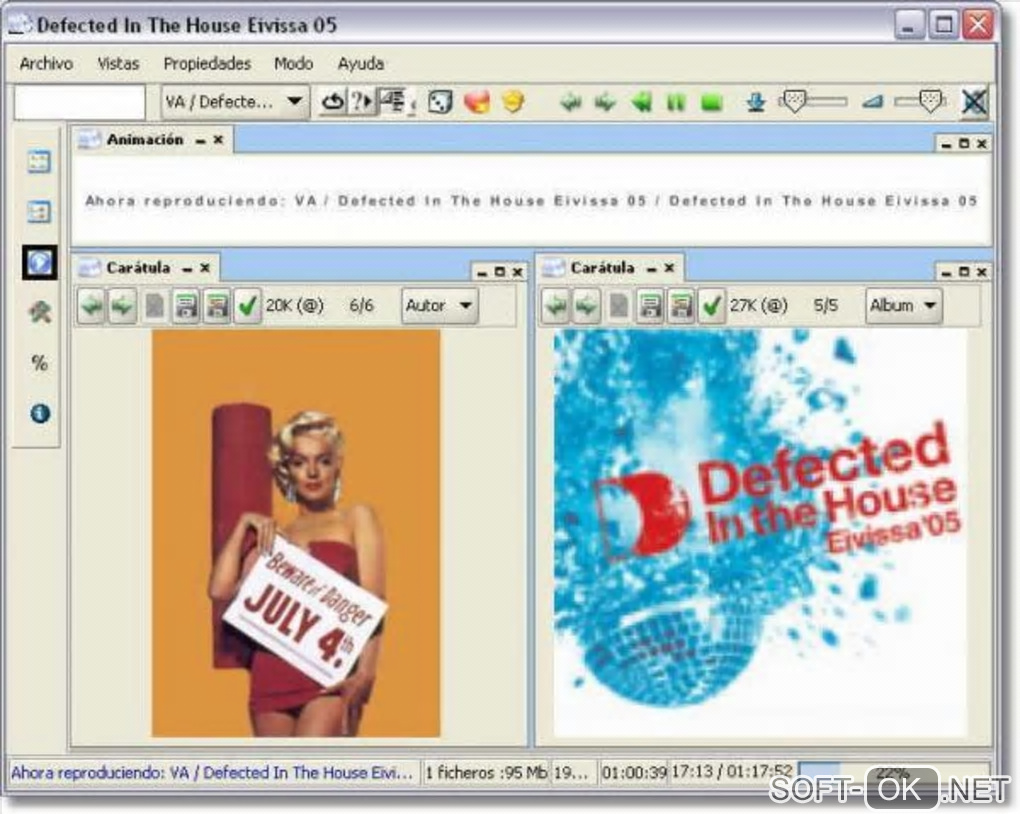The image size is (1020, 814).
Task: Open the Archivo menu
Action: click(46, 64)
